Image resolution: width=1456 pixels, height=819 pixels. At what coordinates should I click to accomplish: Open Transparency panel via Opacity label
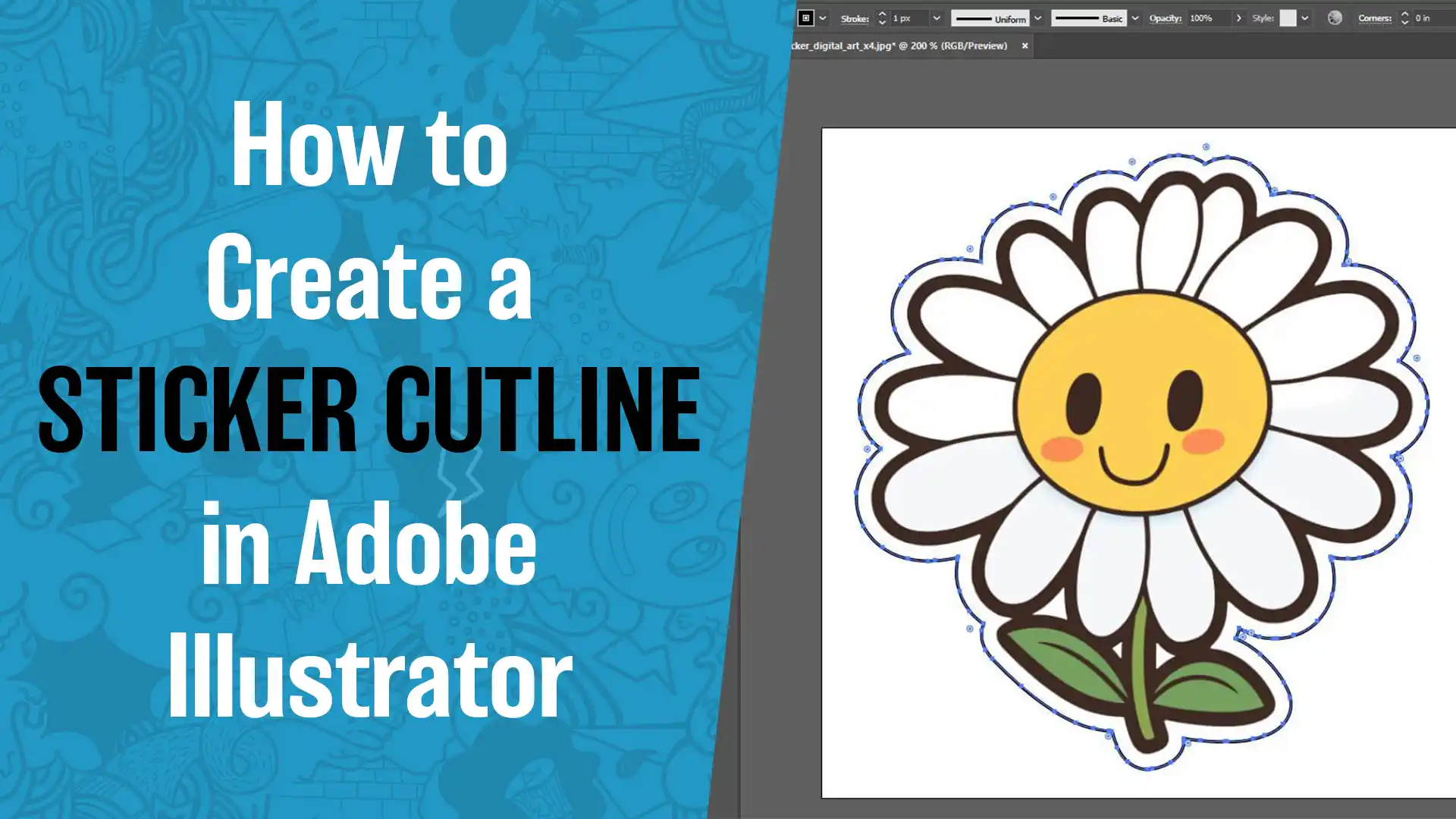coord(1165,18)
